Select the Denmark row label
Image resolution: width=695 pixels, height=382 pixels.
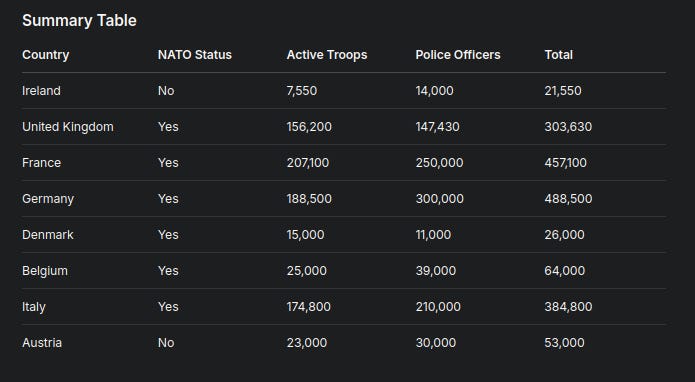[x=48, y=234]
